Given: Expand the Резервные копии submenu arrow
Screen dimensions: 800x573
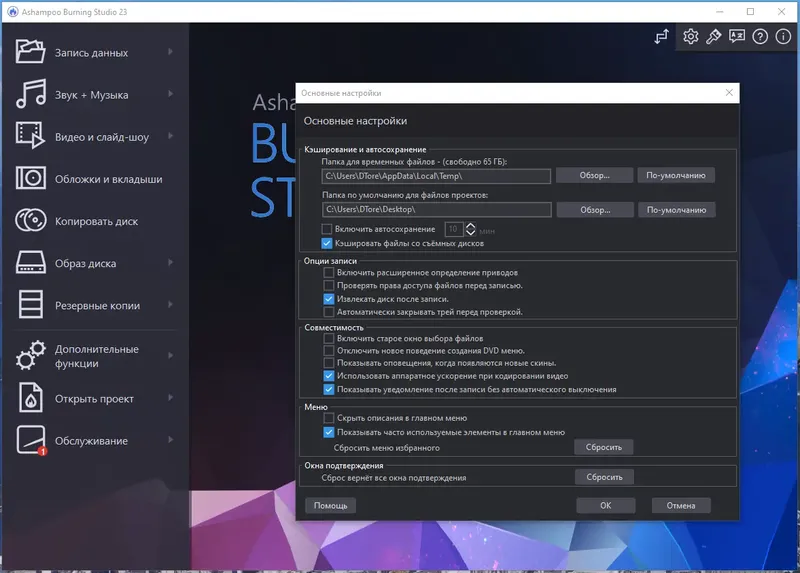Looking at the screenshot, I should point(170,305).
